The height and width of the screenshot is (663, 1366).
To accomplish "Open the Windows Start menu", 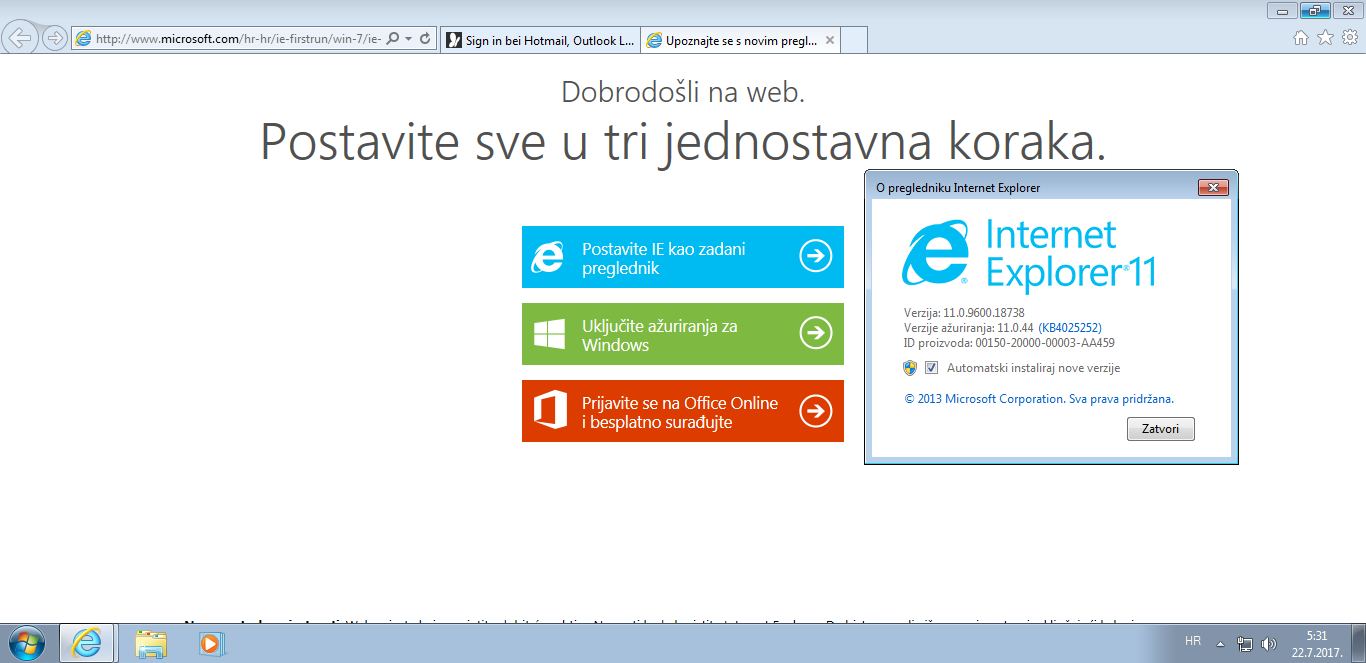I will point(27,643).
